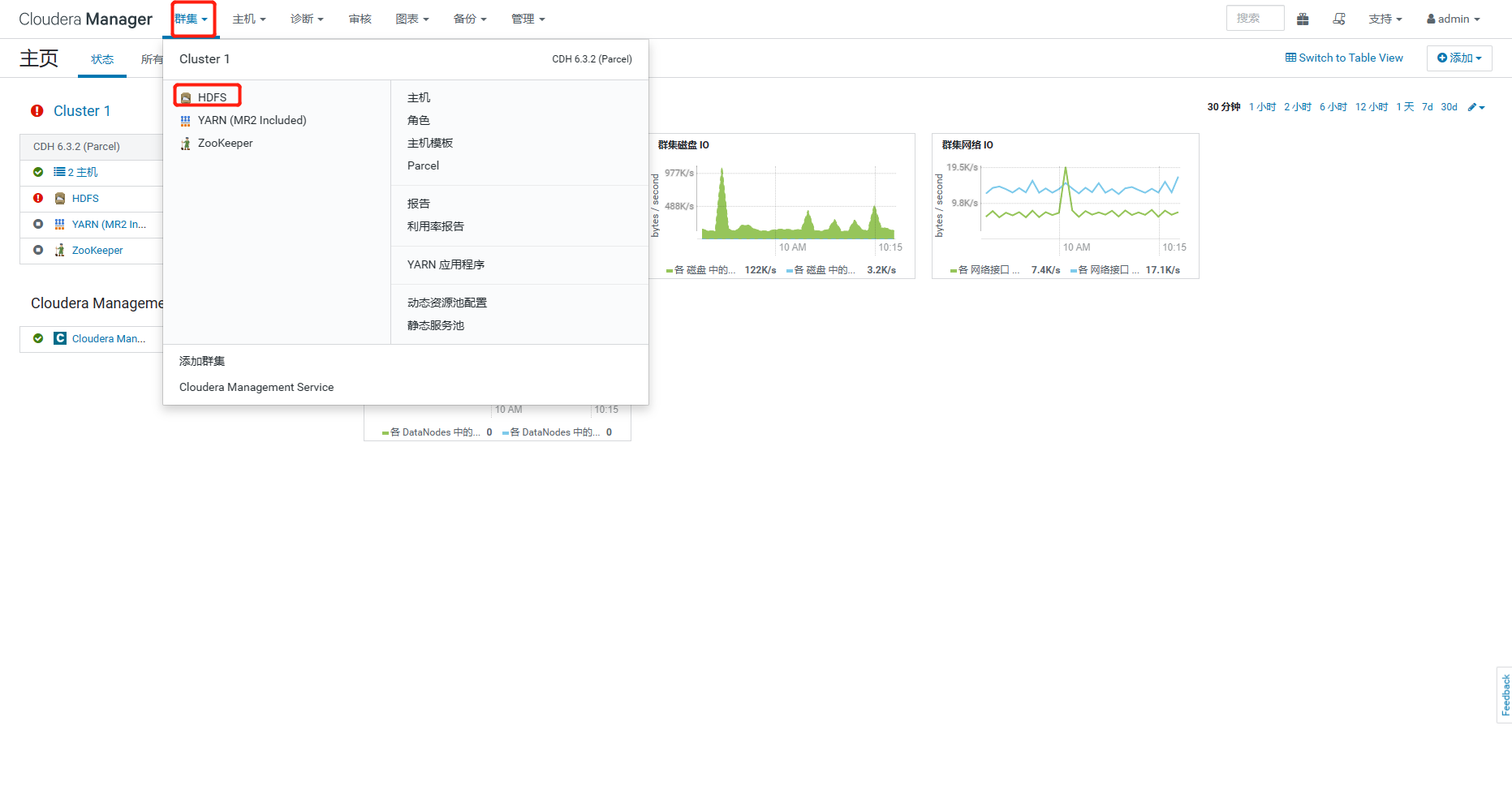This screenshot has width=1512, height=786.
Task: Select HDFS in the cluster menu
Action: pyautogui.click(x=212, y=98)
